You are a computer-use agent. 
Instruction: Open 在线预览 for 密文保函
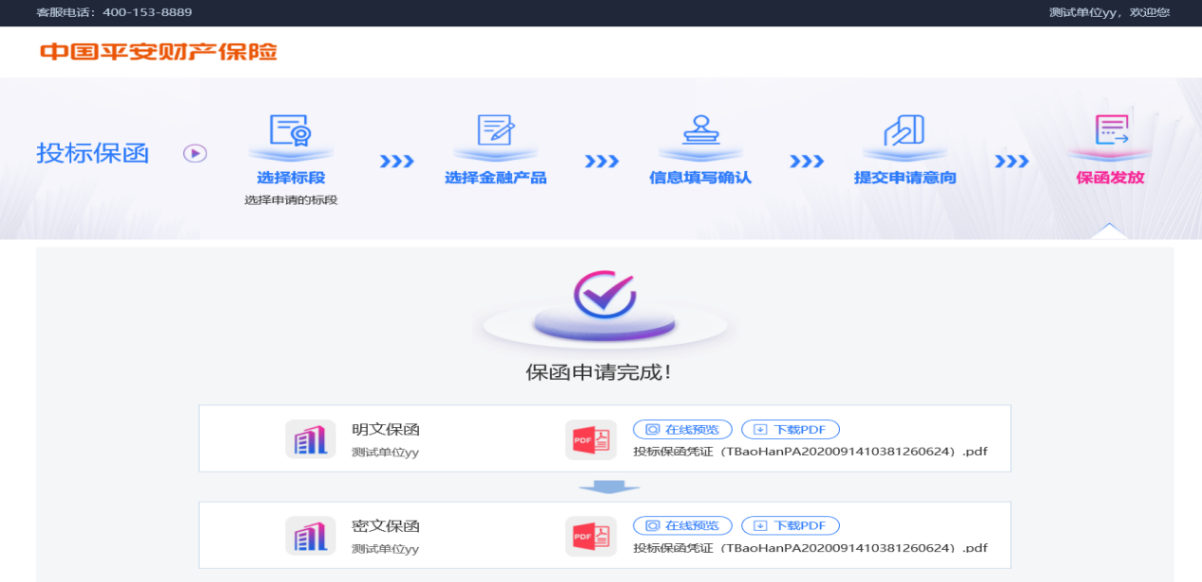[682, 526]
